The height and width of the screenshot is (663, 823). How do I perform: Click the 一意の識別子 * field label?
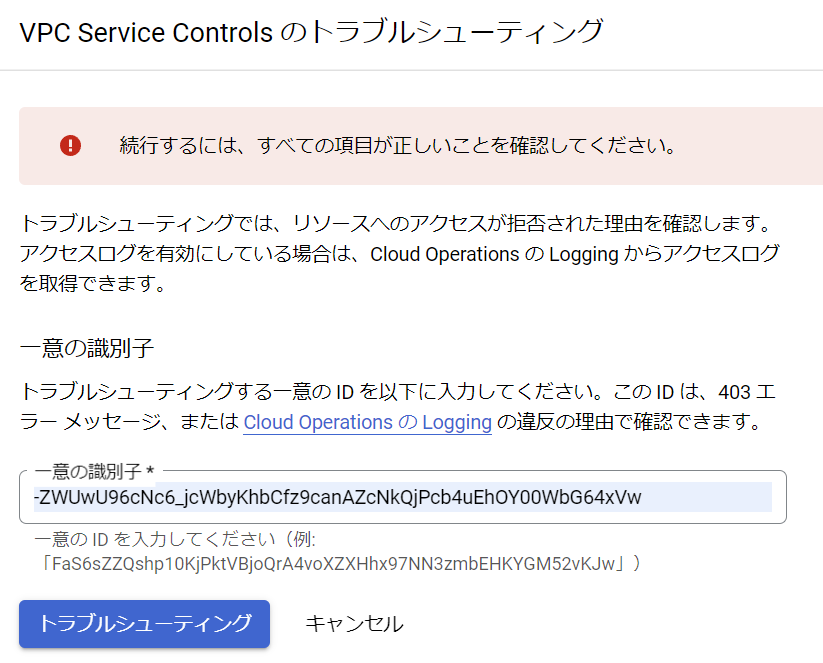coord(94,471)
